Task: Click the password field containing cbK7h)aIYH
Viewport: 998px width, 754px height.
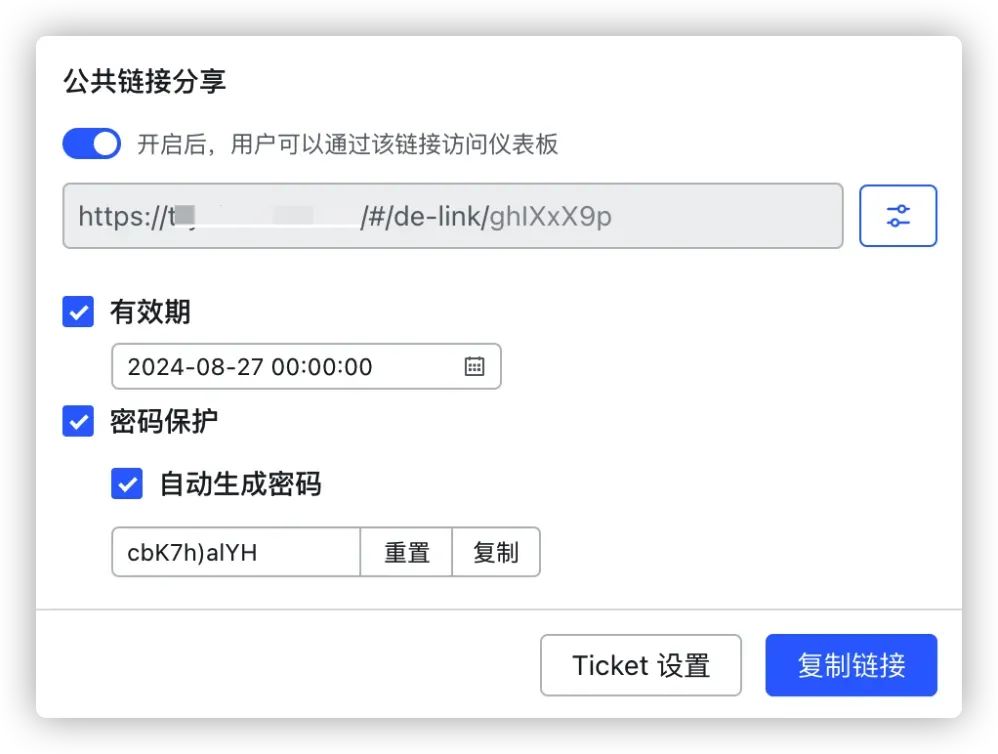Action: click(x=235, y=552)
